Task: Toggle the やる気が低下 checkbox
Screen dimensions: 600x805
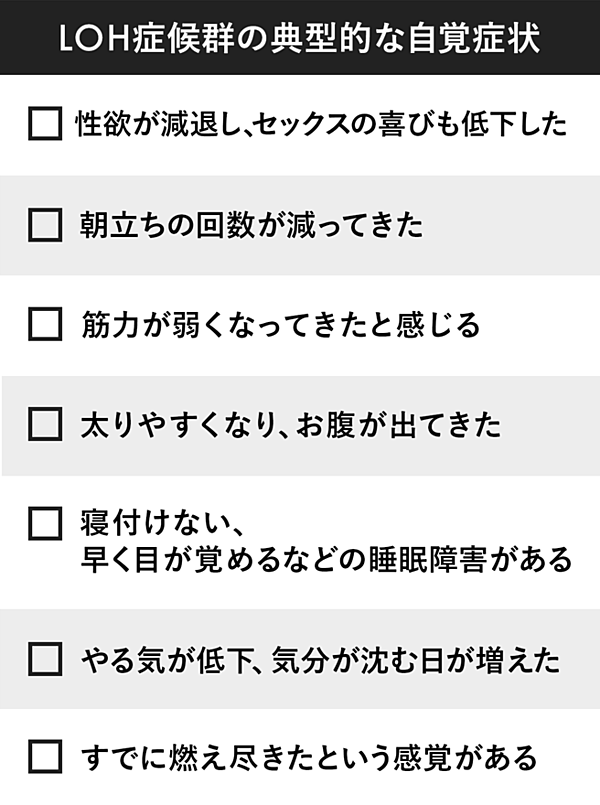Action: click(x=45, y=658)
